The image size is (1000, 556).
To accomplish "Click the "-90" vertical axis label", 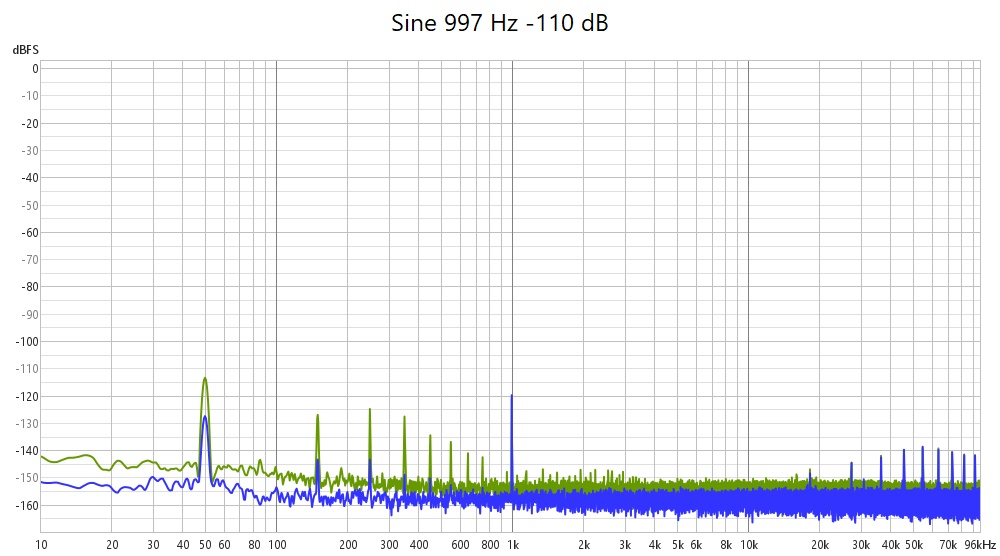I will point(30,314).
